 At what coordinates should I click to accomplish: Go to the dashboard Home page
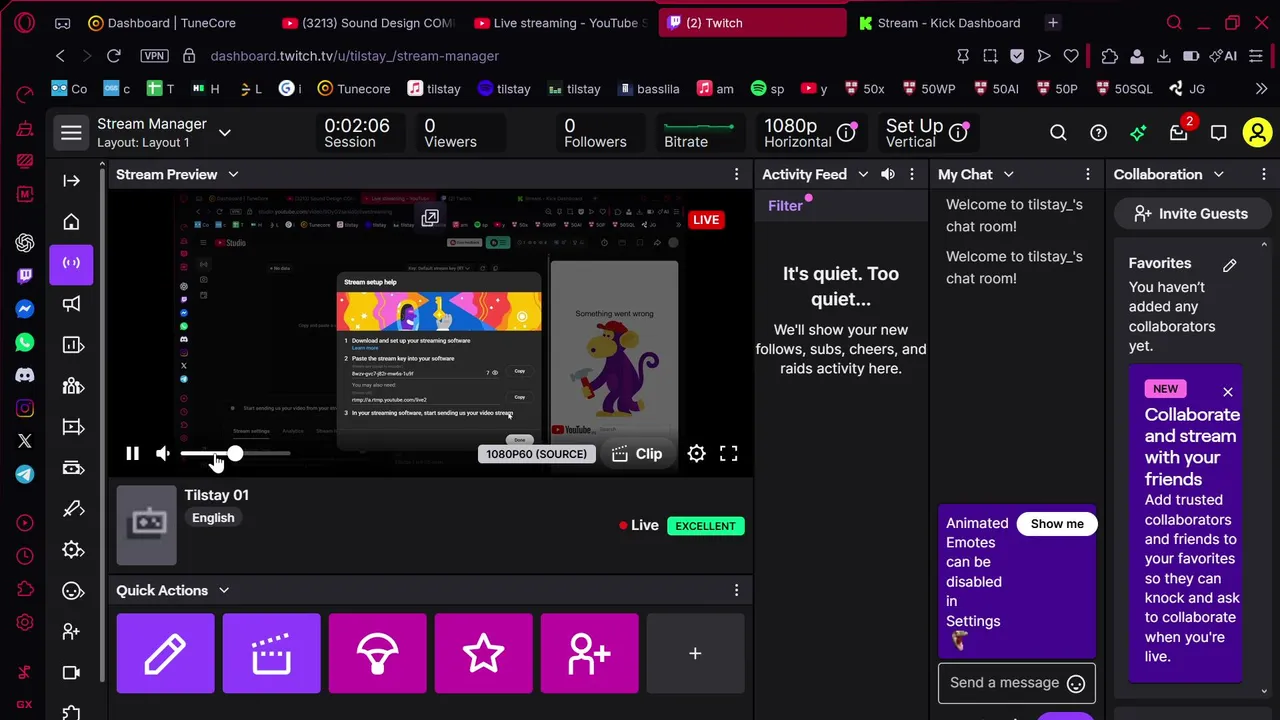[x=71, y=222]
